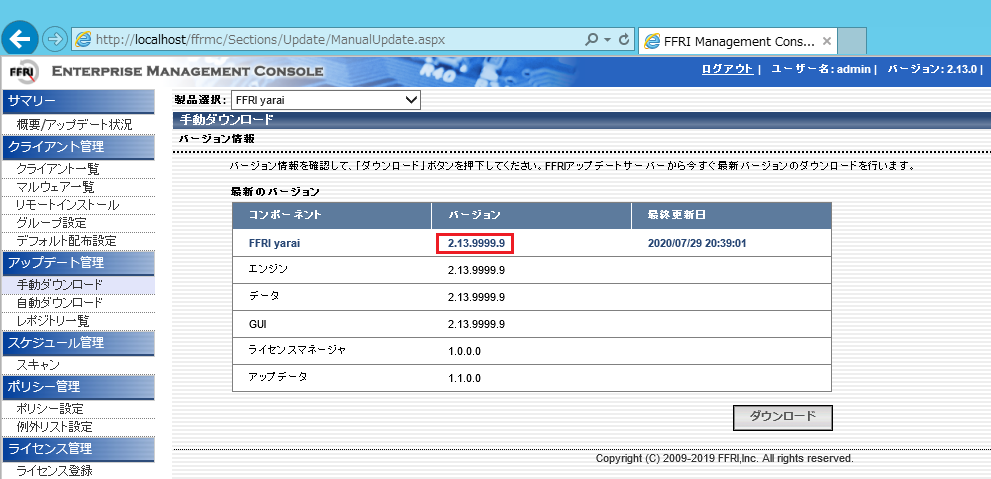Click the コンポーネント column header
This screenshot has height=479, width=991.
[332, 215]
